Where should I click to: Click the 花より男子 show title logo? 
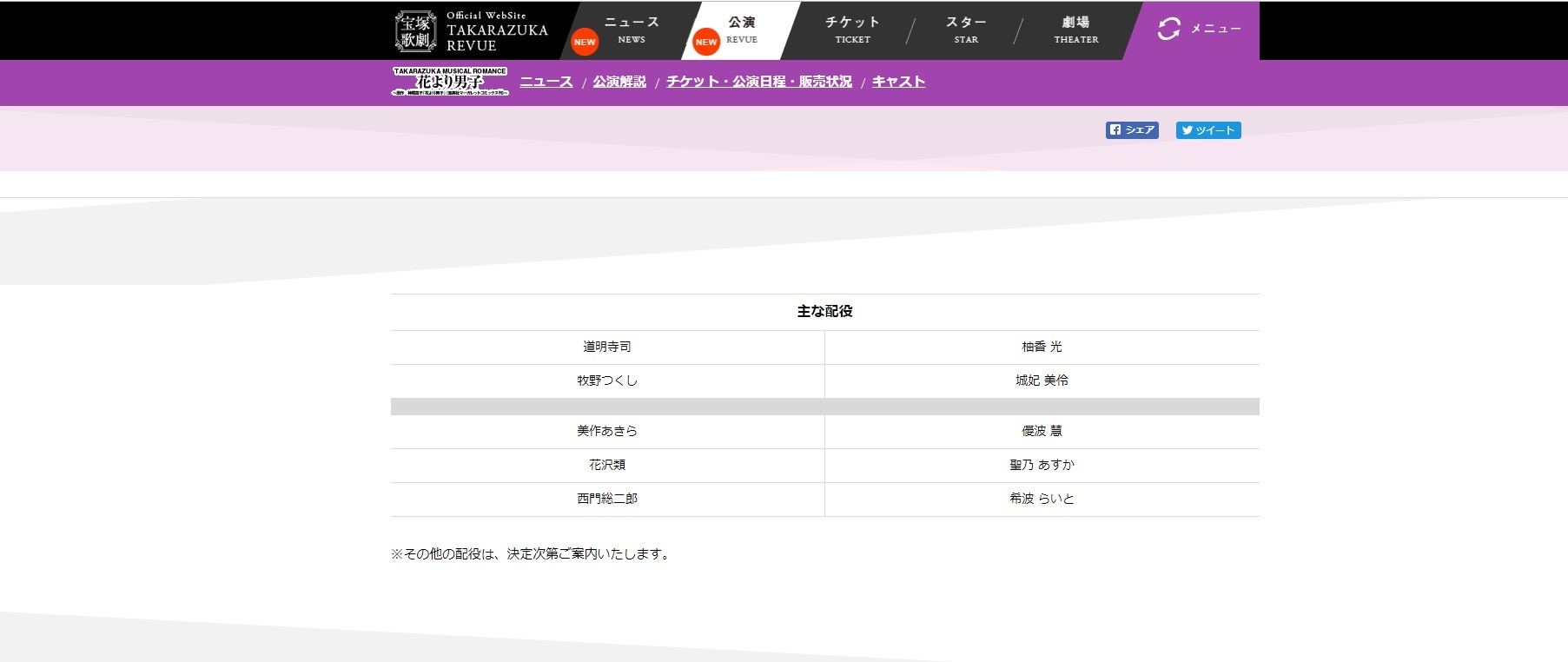coord(450,82)
